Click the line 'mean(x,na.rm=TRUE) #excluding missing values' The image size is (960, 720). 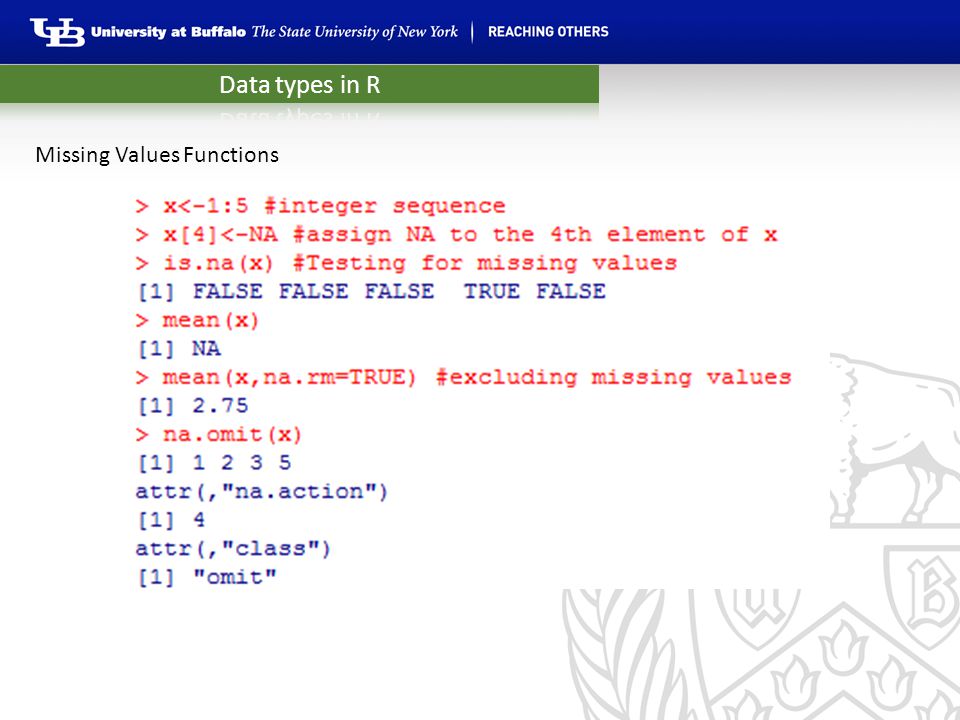pyautogui.click(x=463, y=377)
